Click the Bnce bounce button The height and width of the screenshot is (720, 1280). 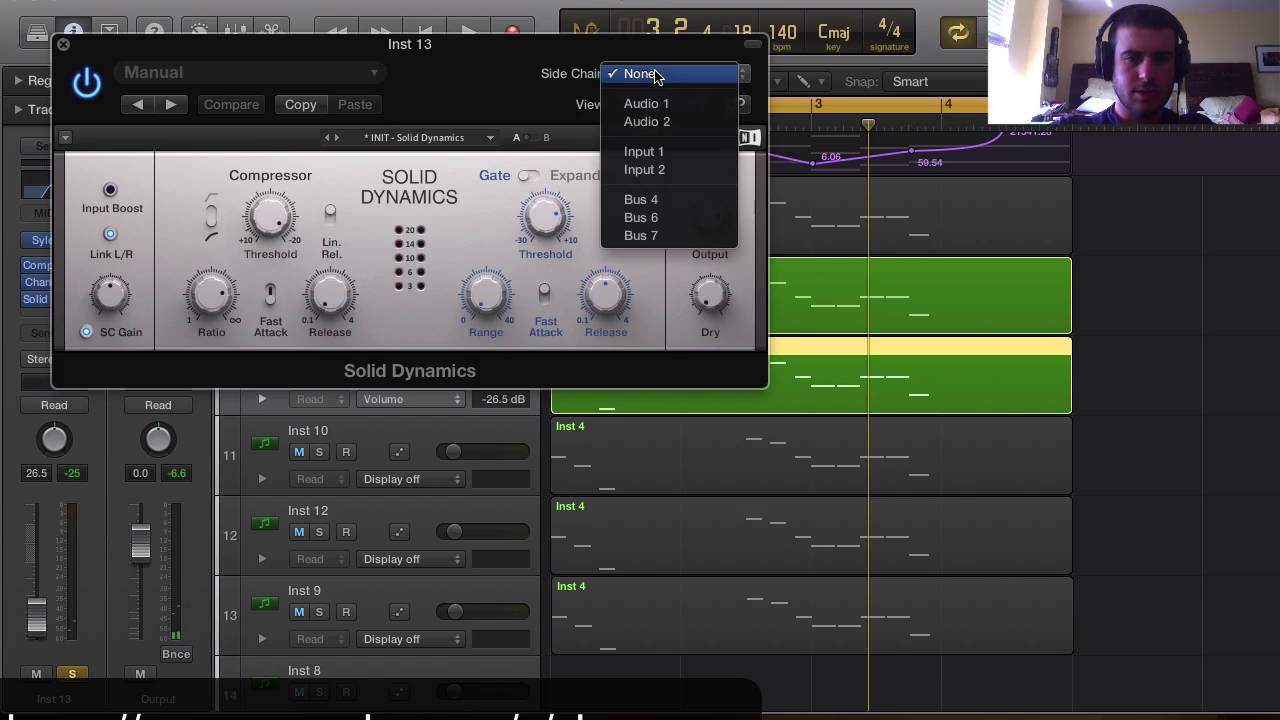[x=176, y=654]
